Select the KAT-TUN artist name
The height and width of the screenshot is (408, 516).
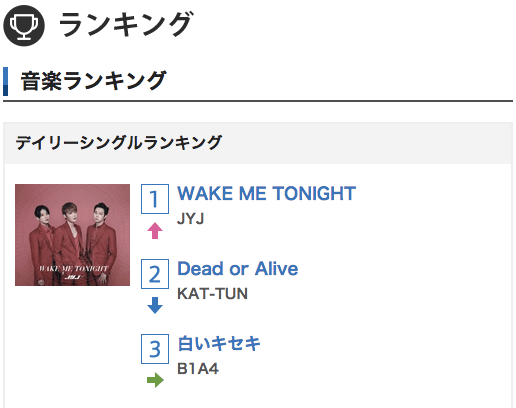pyautogui.click(x=212, y=294)
